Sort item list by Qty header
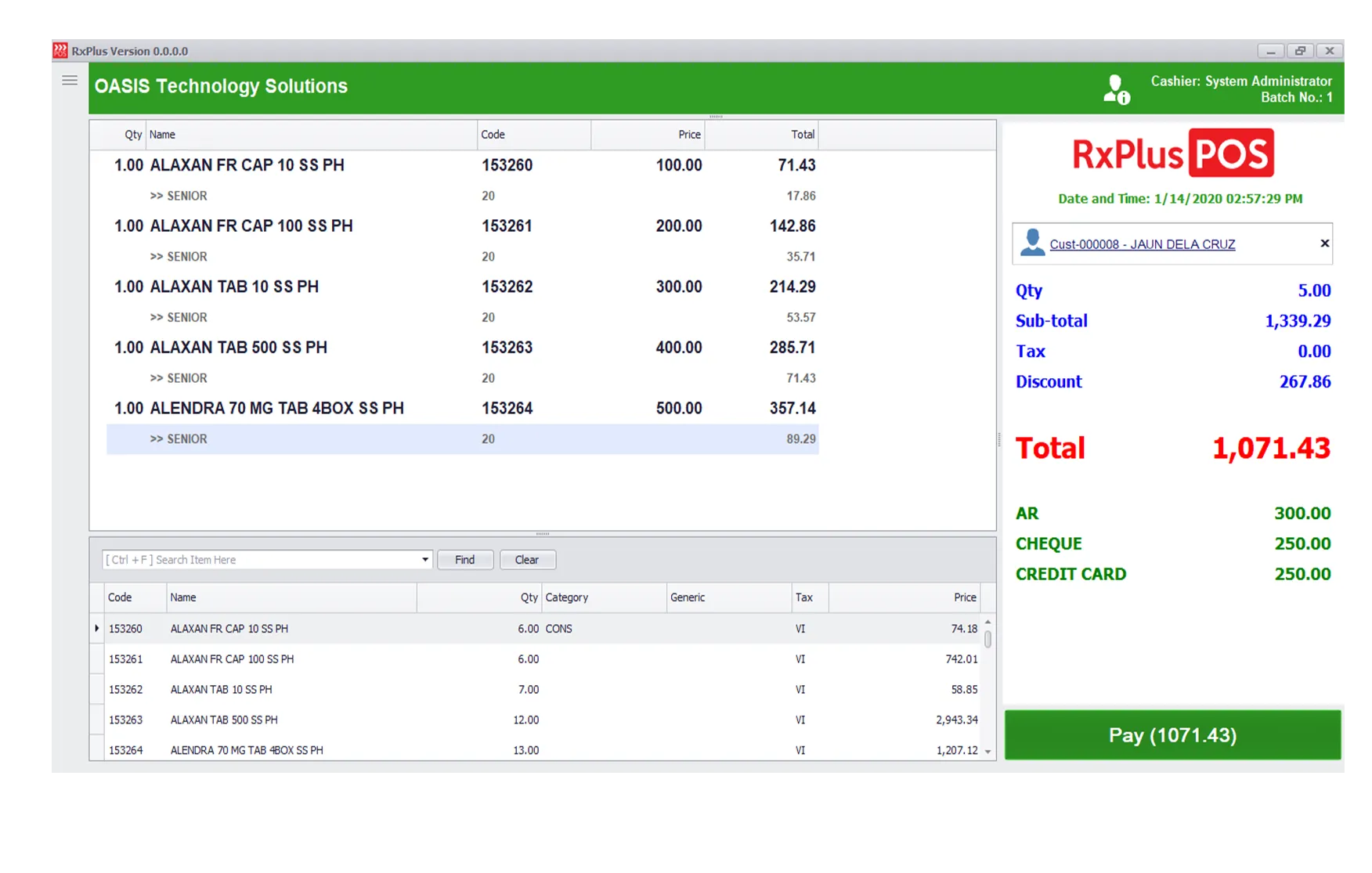Image resolution: width=1372 pixels, height=873 pixels. tap(479, 597)
